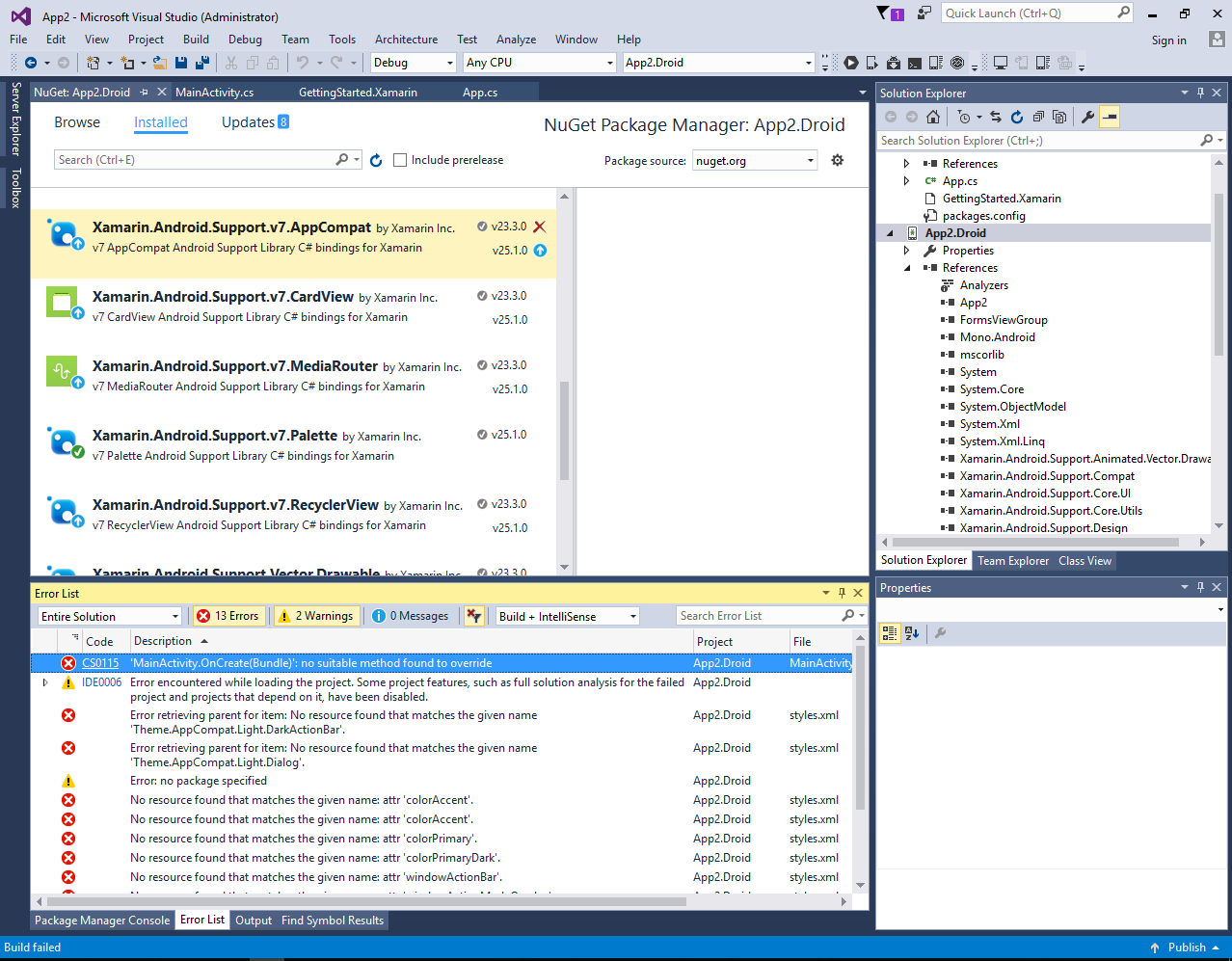
Task: Click Show All Files icon in Solution Explorer
Action: click(x=1059, y=117)
